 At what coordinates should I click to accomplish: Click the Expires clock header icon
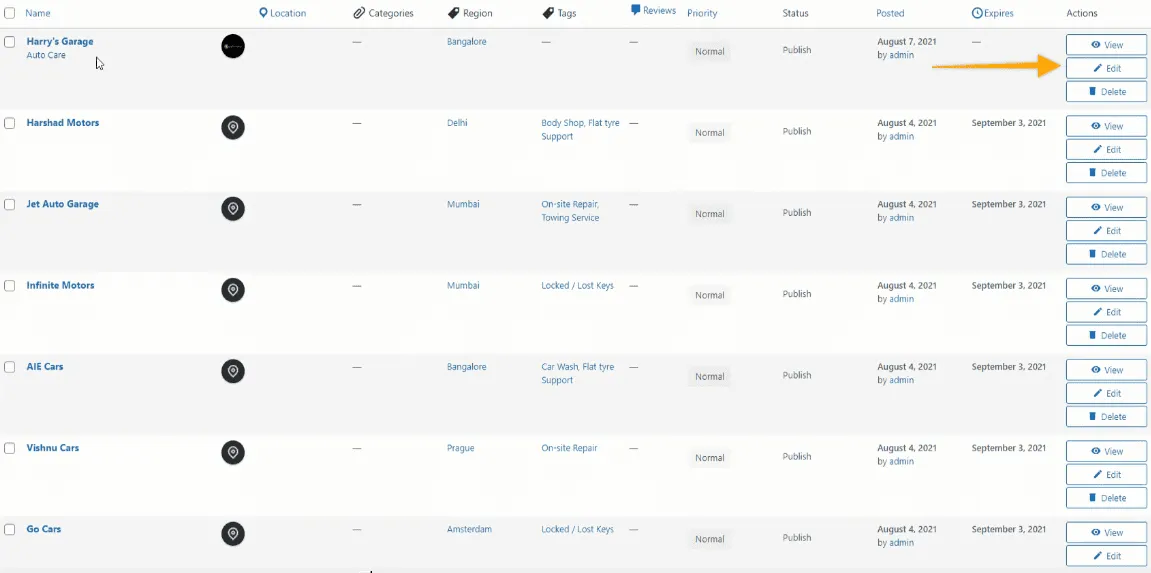point(977,13)
